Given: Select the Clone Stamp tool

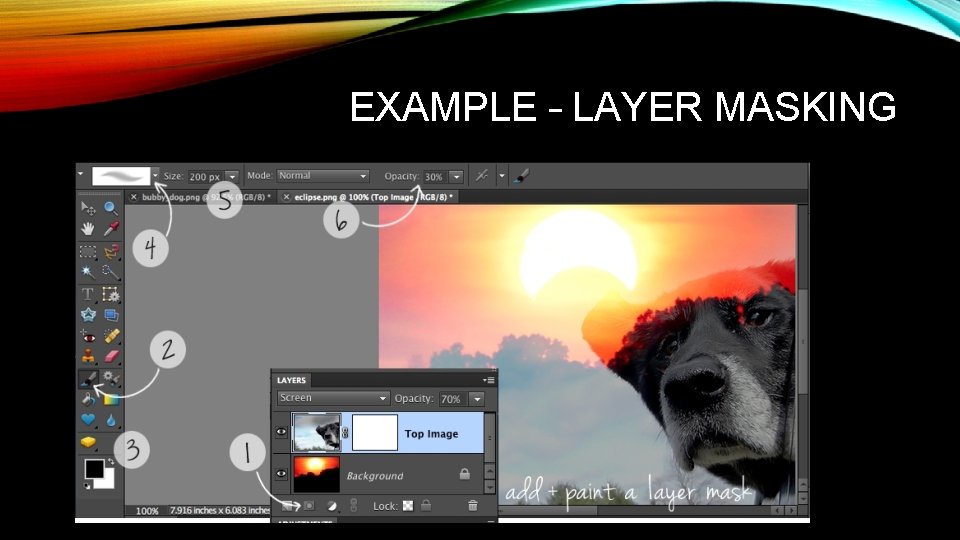Looking at the screenshot, I should (x=88, y=356).
